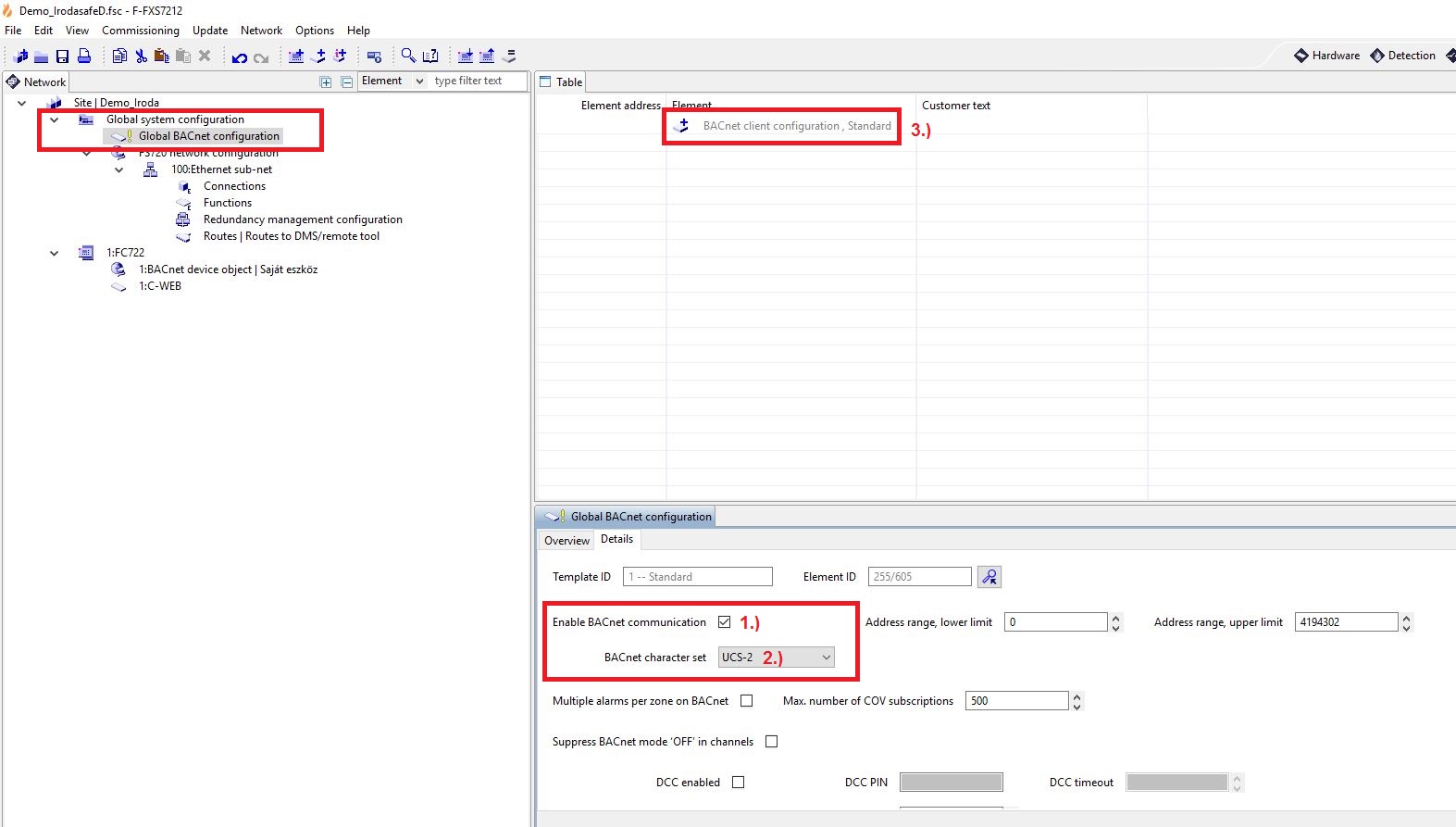Click the Find magnifier icon in toolbar
The height and width of the screenshot is (827, 1456).
(407, 56)
